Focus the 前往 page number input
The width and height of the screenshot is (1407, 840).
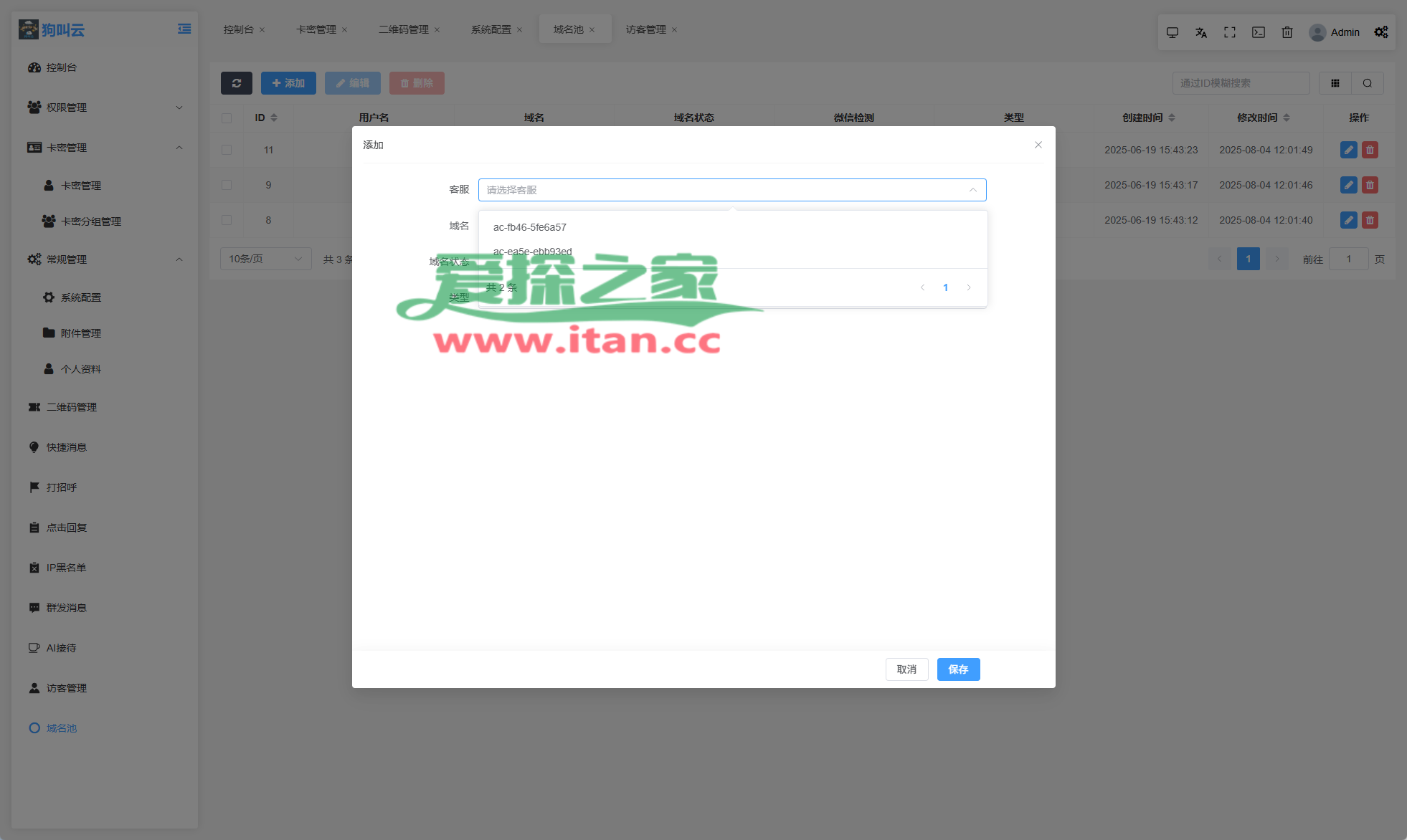[1349, 259]
